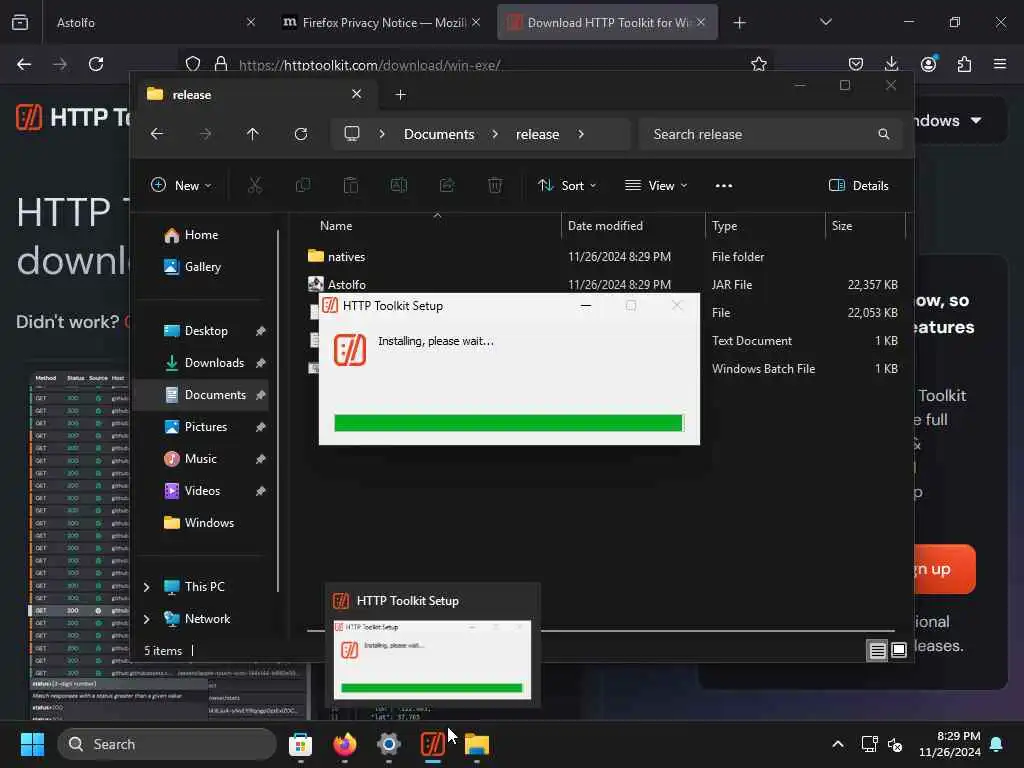Go up one folder level in Explorer
Image resolution: width=1024 pixels, height=768 pixels.
[x=253, y=134]
